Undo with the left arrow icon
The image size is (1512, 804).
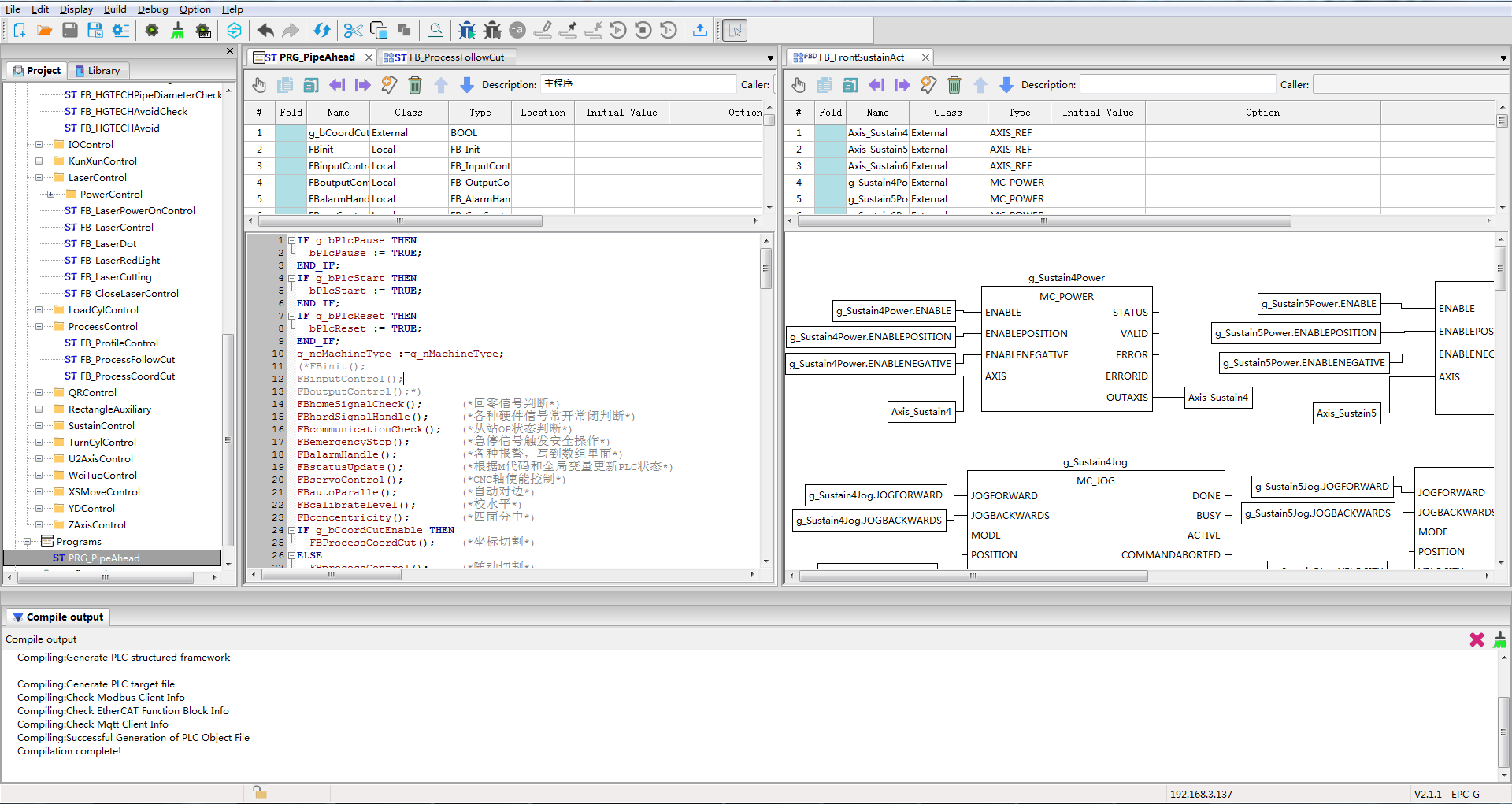point(266,31)
